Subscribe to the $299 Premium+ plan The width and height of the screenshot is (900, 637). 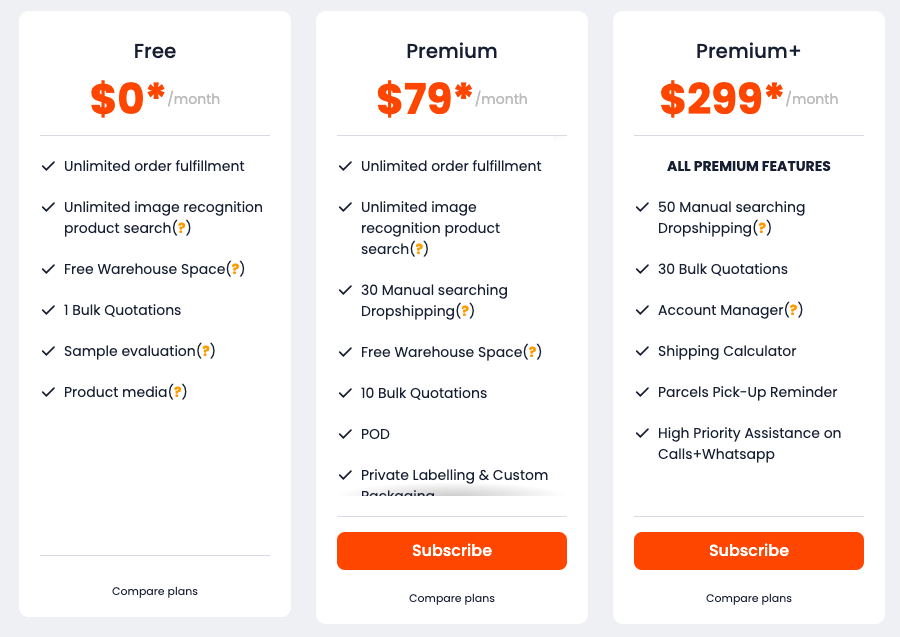[749, 551]
